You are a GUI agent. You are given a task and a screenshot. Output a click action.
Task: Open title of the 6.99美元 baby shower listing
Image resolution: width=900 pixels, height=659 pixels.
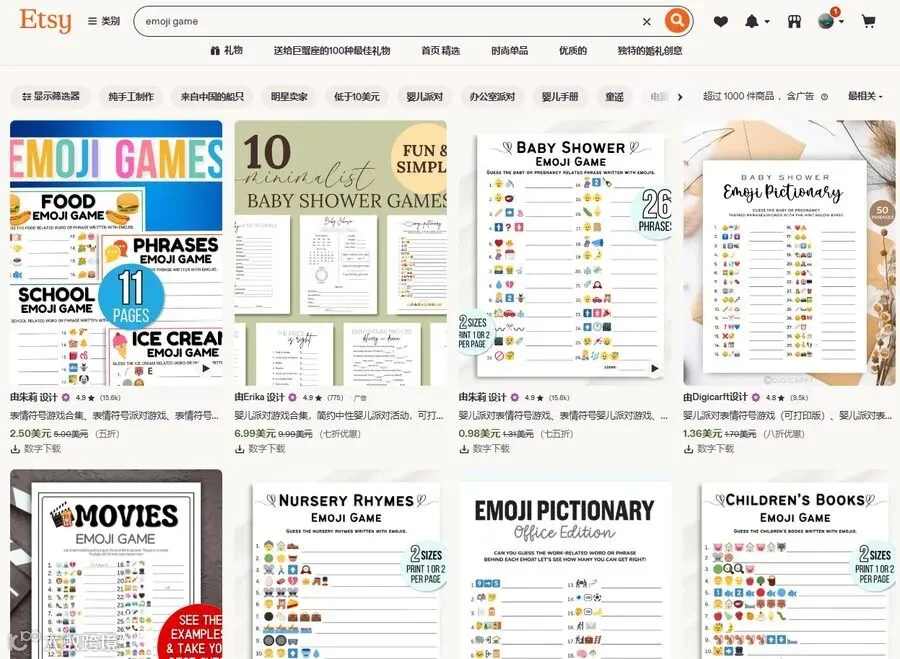339,416
